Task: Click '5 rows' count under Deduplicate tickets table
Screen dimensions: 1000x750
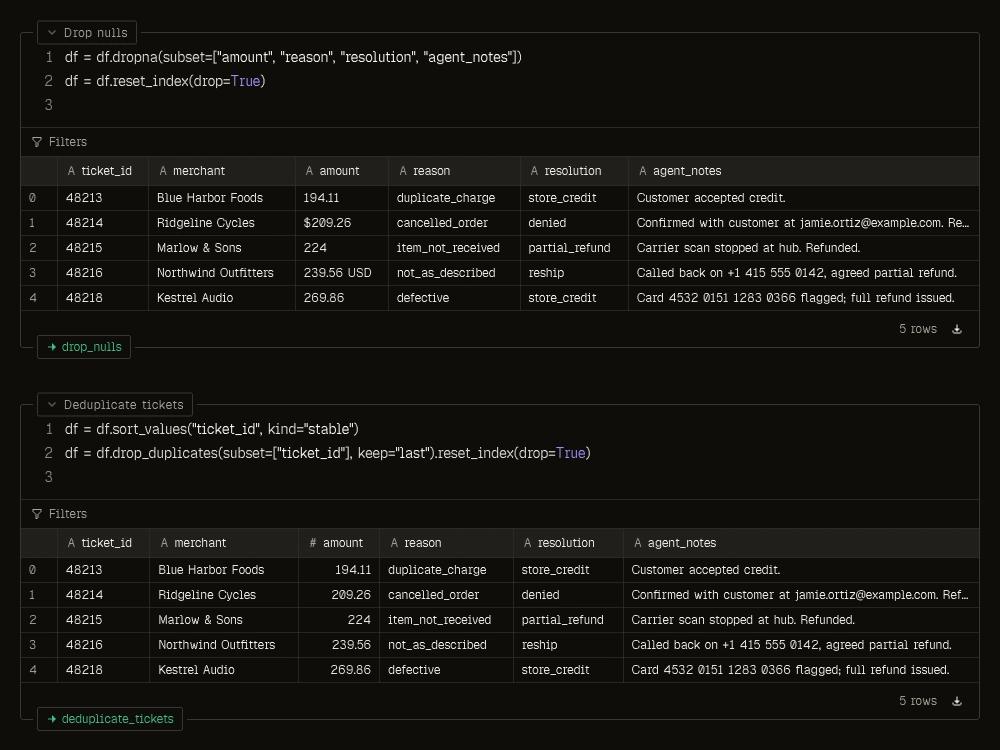Action: (918, 701)
